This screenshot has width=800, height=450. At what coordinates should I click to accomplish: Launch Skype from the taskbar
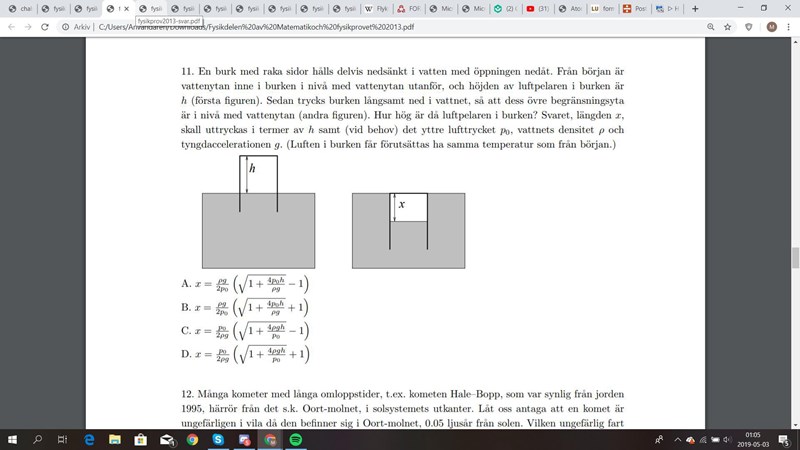[218, 439]
